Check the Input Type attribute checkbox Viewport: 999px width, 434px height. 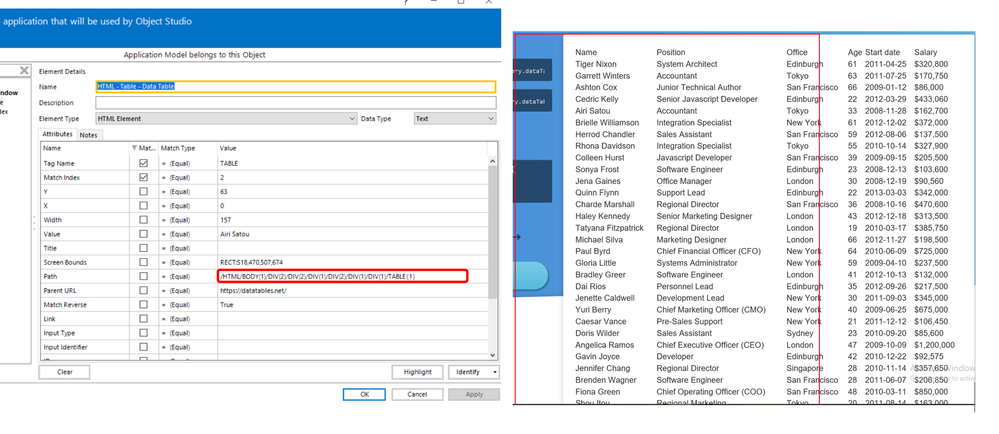143,333
